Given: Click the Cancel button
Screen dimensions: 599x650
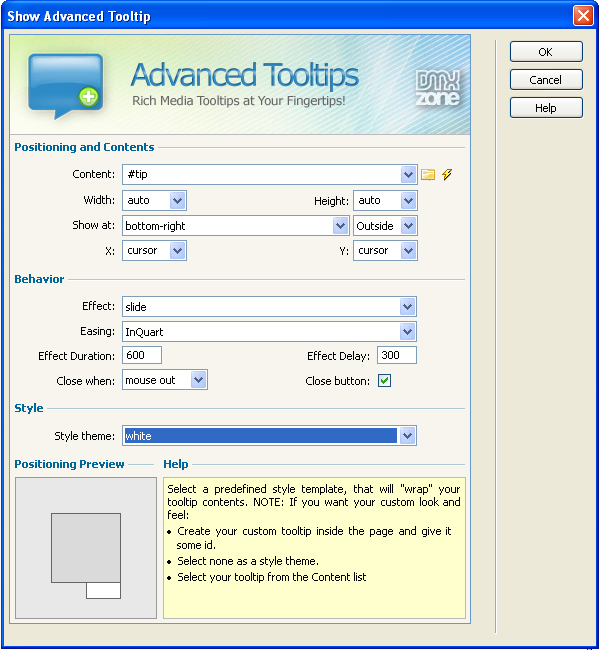Looking at the screenshot, I should click(x=546, y=80).
